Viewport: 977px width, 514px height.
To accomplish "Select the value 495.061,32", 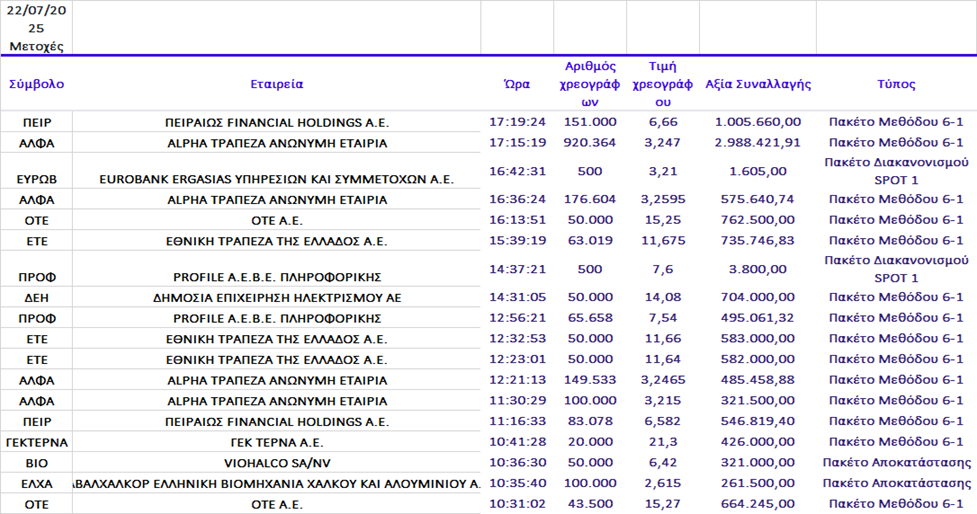I will coord(758,318).
